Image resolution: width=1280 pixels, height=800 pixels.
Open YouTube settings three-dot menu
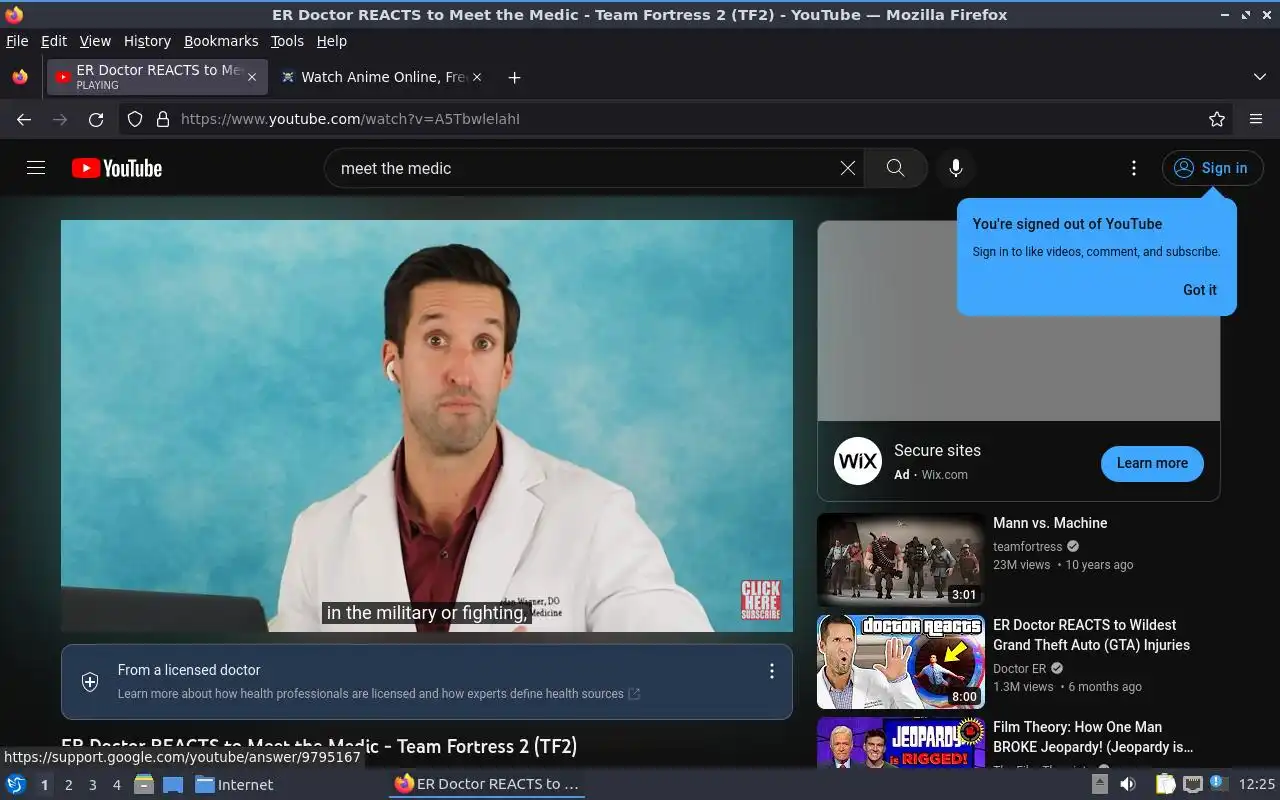pos(1133,168)
